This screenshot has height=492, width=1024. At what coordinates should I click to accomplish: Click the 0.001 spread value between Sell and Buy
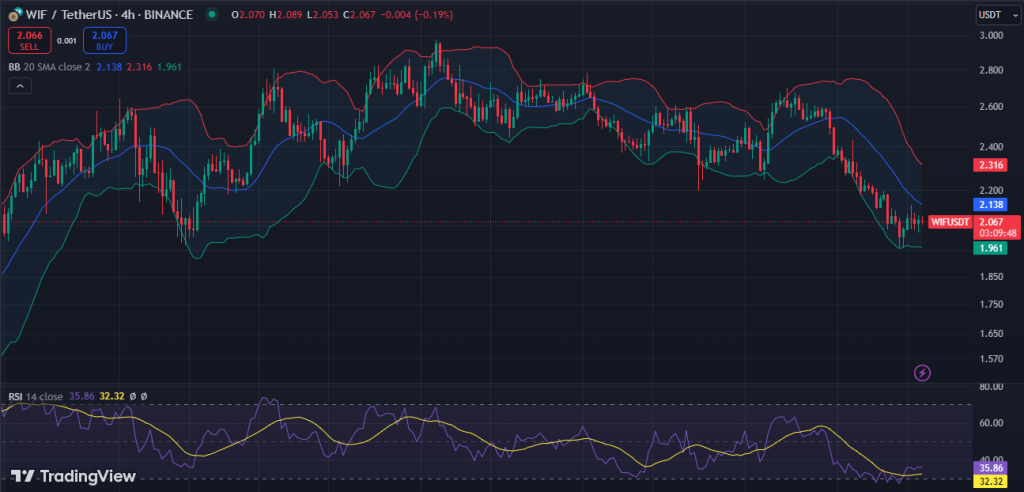point(66,40)
